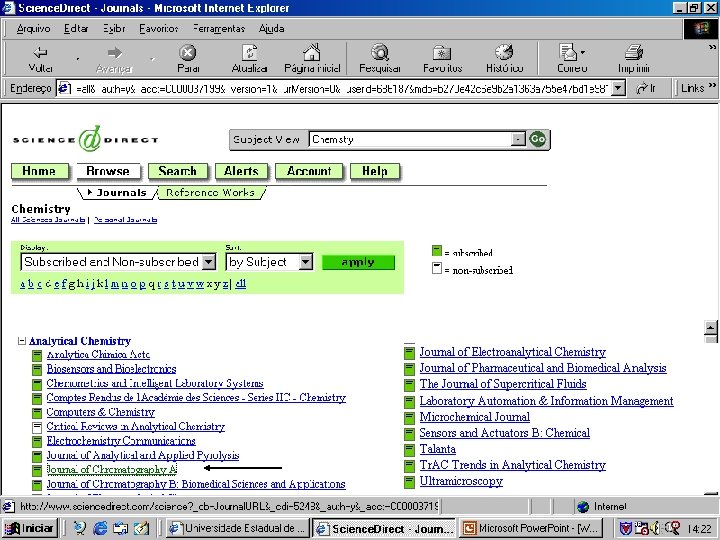
Task: Click the Avançar forward arrow icon
Action: tap(114, 53)
